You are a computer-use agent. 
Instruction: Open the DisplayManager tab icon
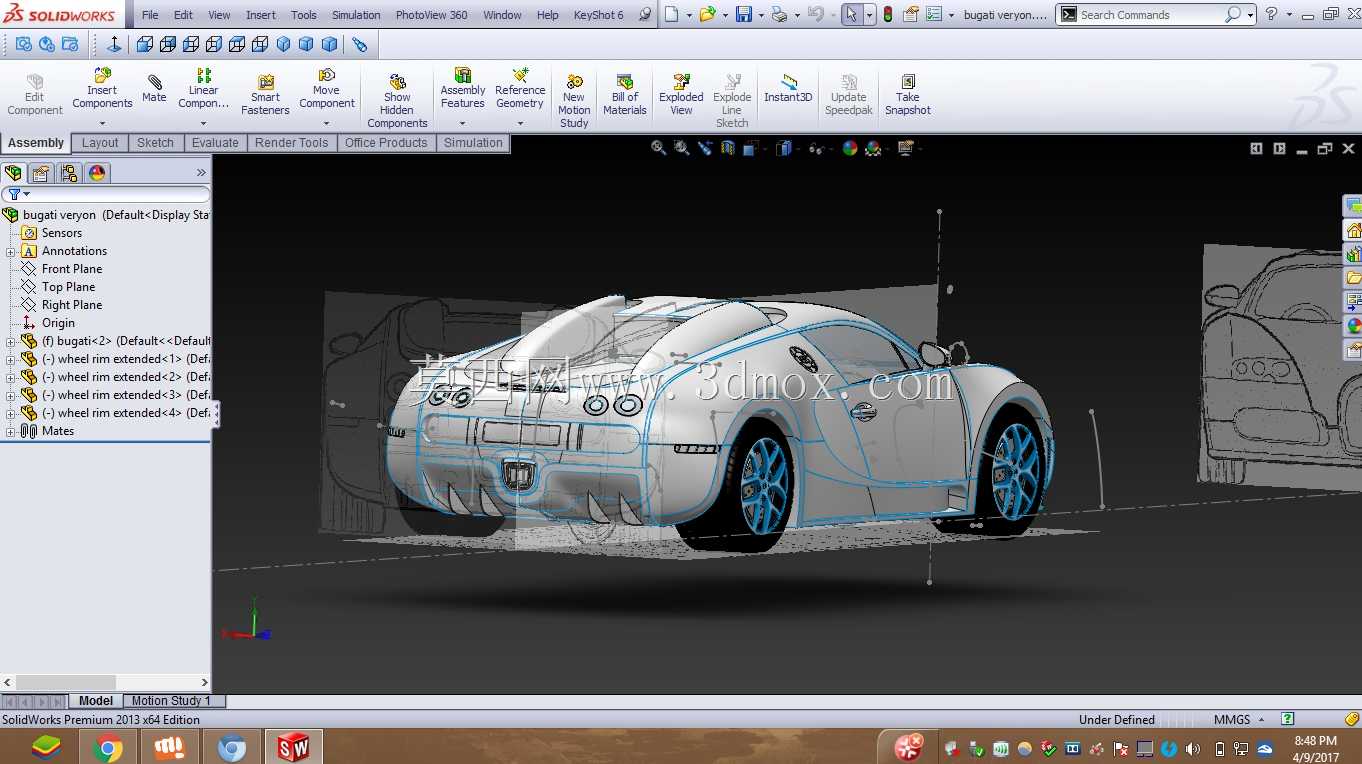point(97,173)
